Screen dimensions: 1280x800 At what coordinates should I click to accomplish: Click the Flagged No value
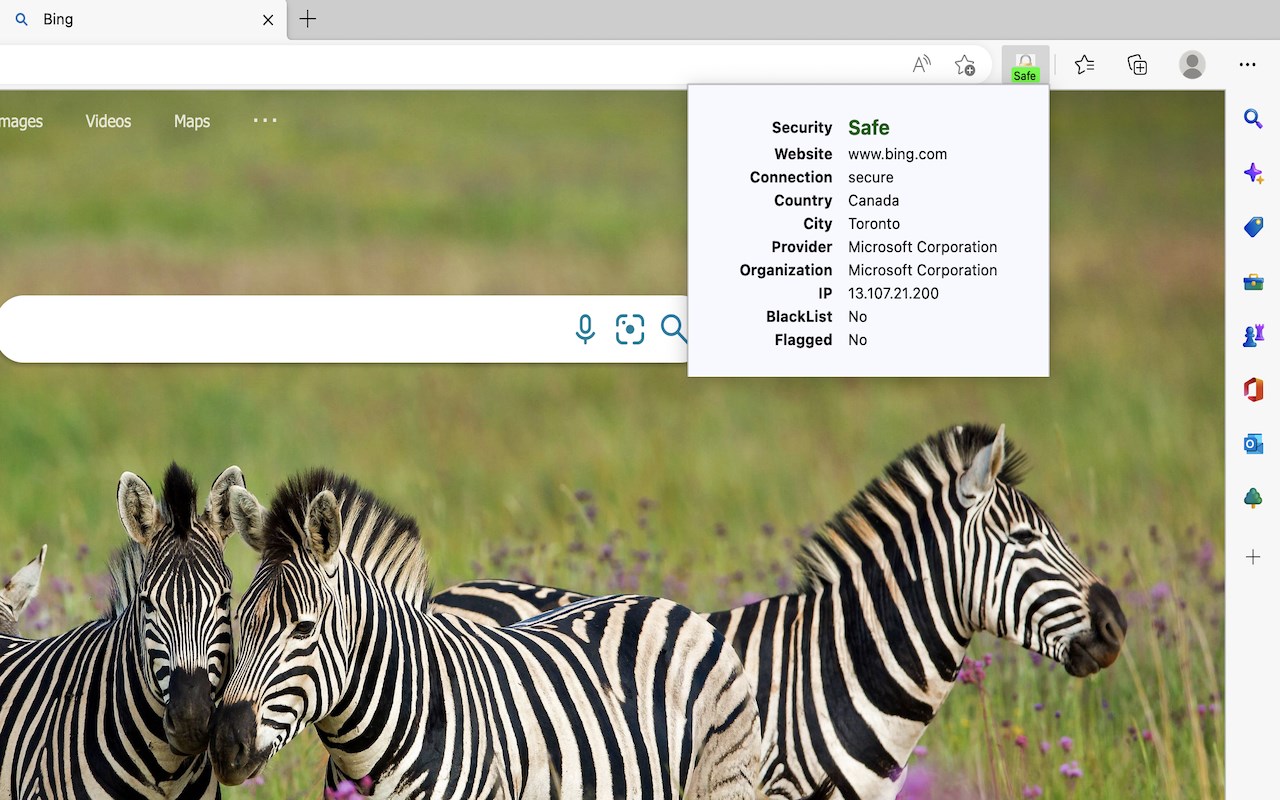tap(857, 340)
